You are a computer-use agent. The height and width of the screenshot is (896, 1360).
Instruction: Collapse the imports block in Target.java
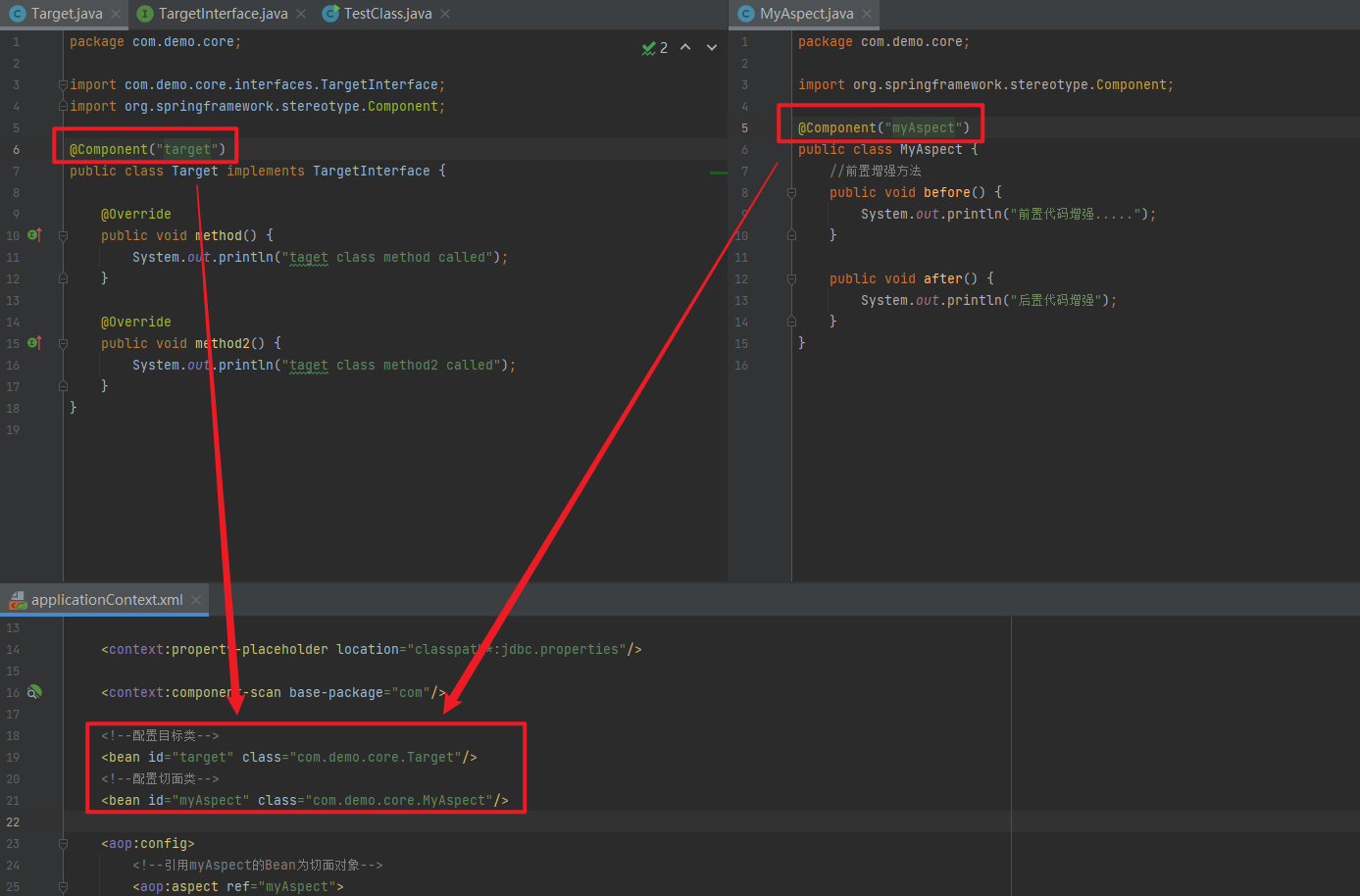point(63,85)
